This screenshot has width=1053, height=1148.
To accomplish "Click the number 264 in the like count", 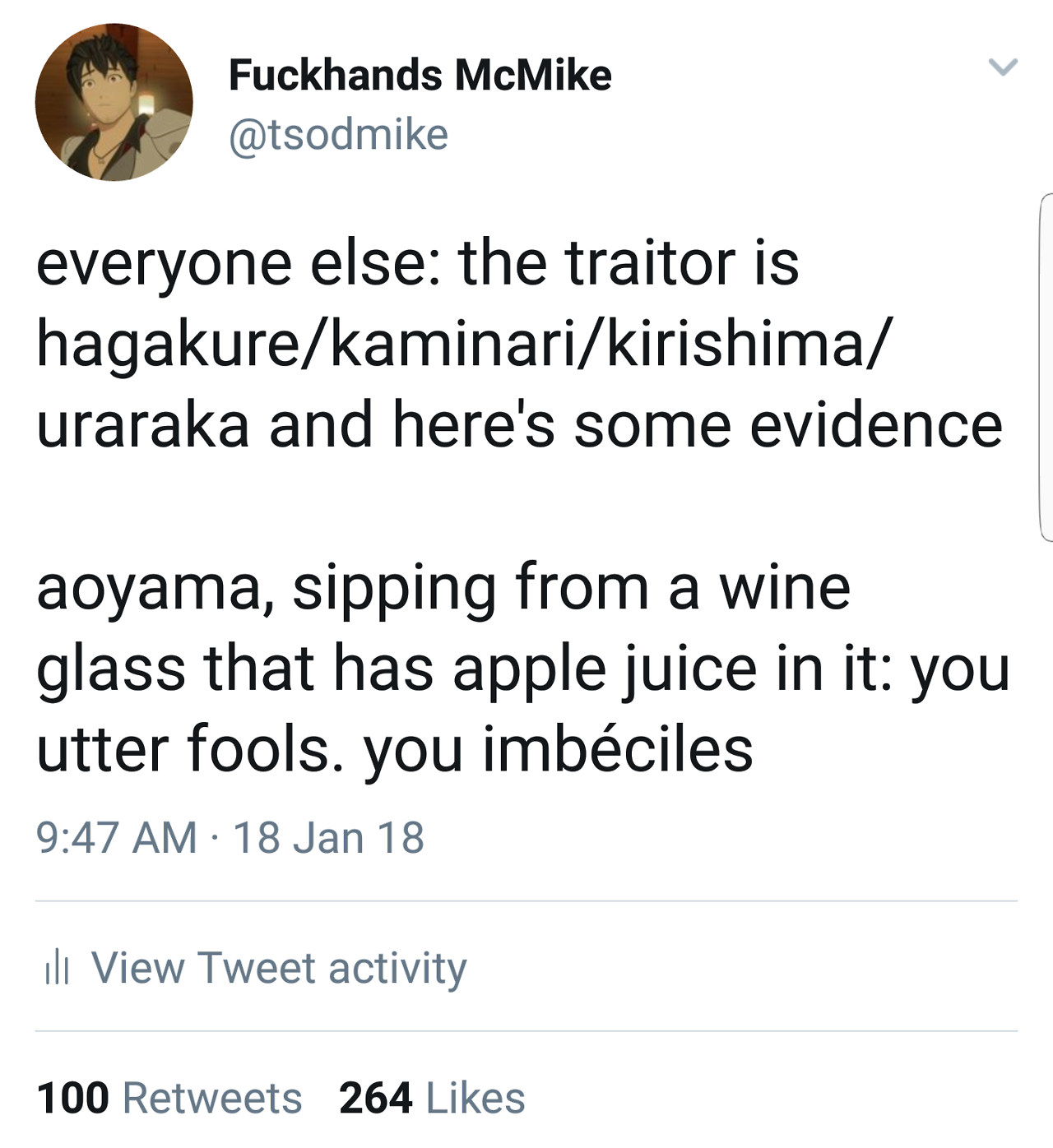I will pyautogui.click(x=375, y=1098).
